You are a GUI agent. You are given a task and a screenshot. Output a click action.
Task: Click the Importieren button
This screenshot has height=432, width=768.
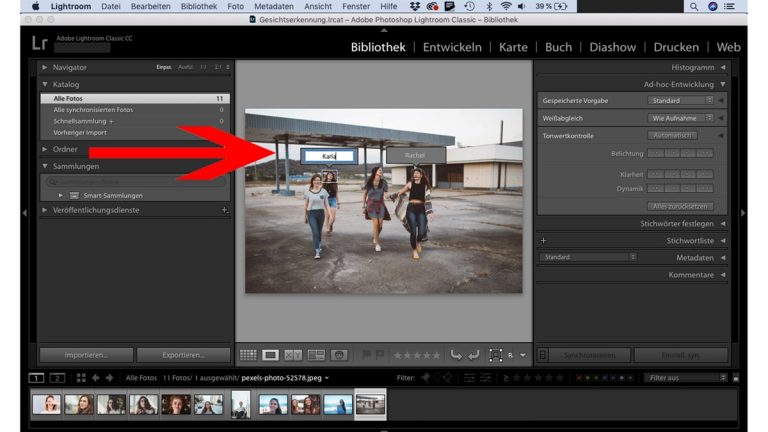[84, 354]
